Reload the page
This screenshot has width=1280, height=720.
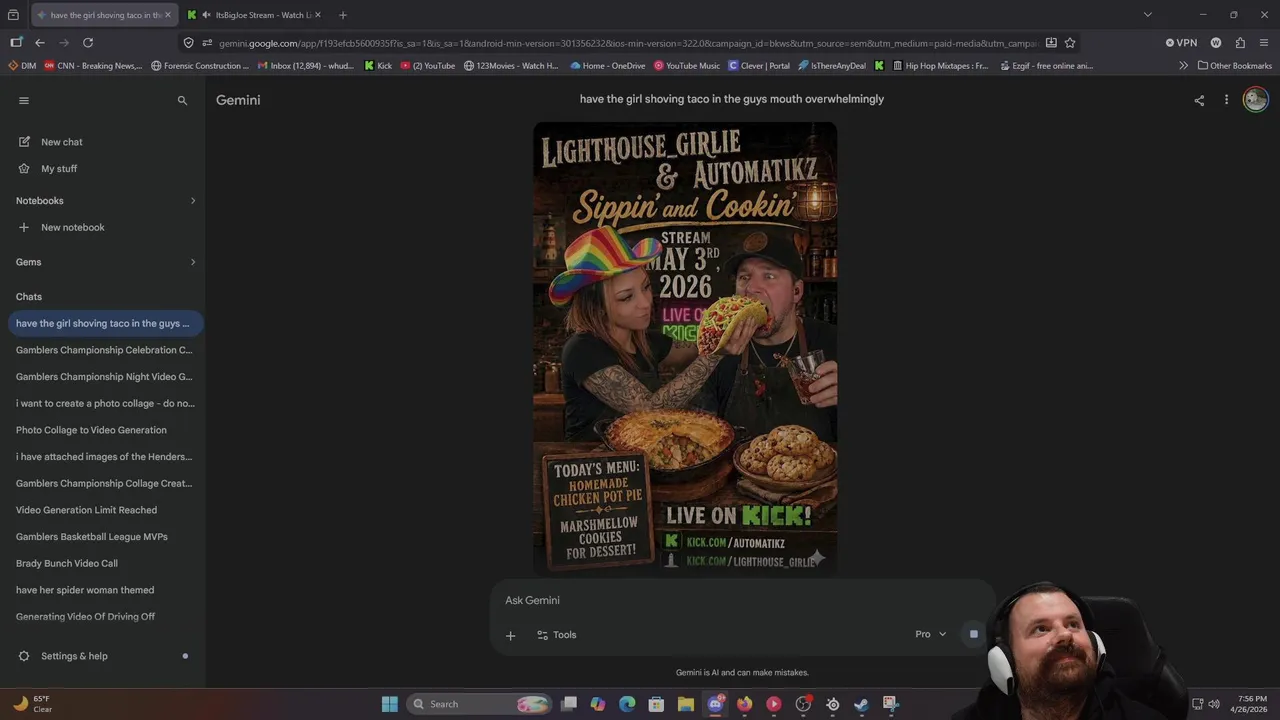[x=88, y=43]
